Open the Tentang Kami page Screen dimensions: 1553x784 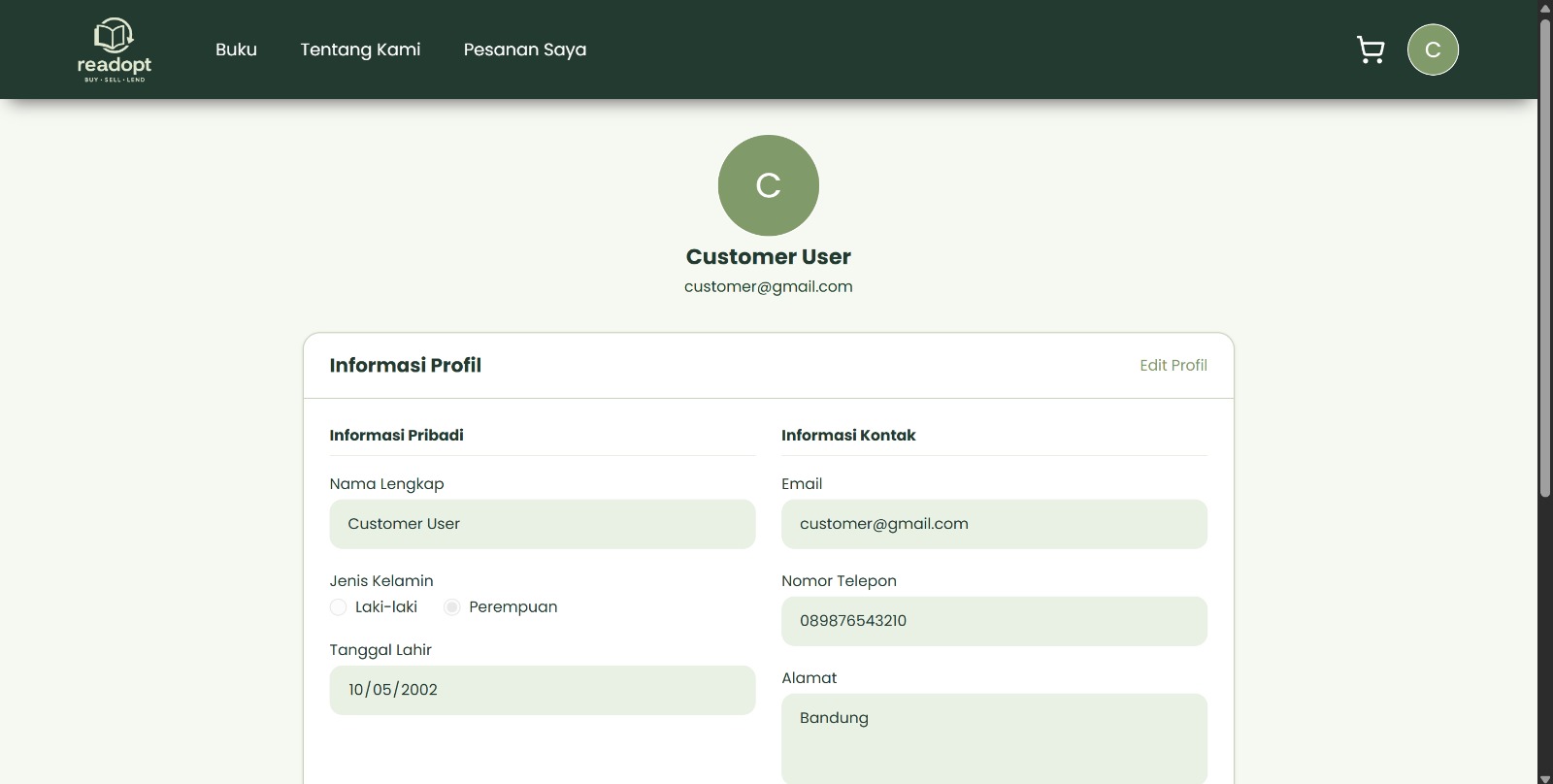tap(360, 49)
